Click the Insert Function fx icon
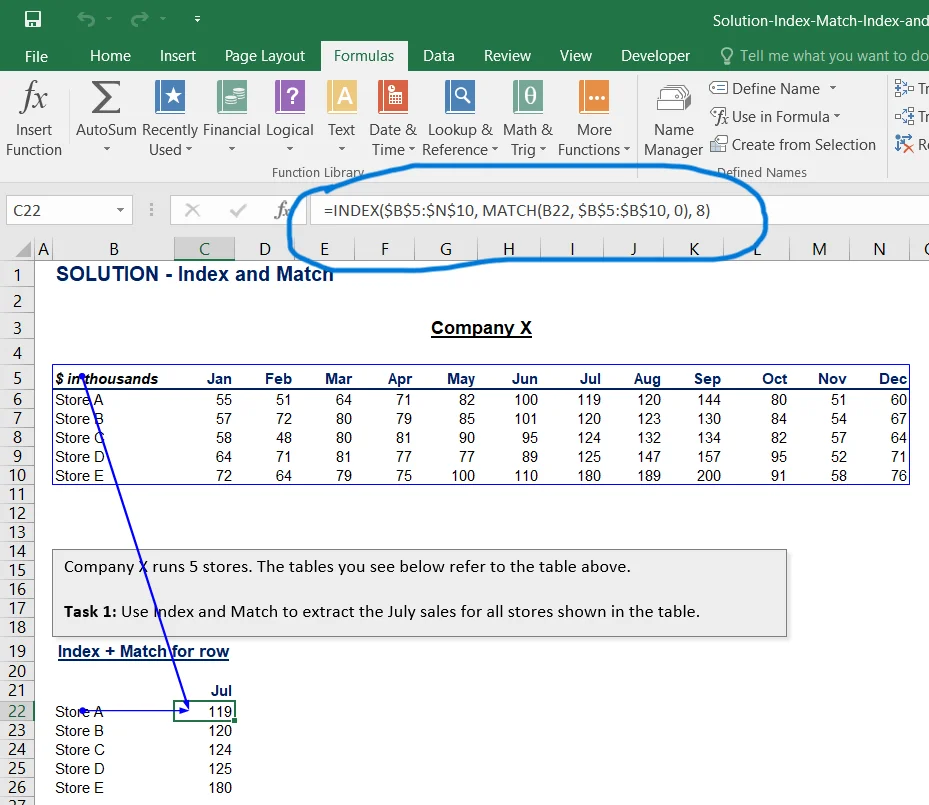 (34, 99)
